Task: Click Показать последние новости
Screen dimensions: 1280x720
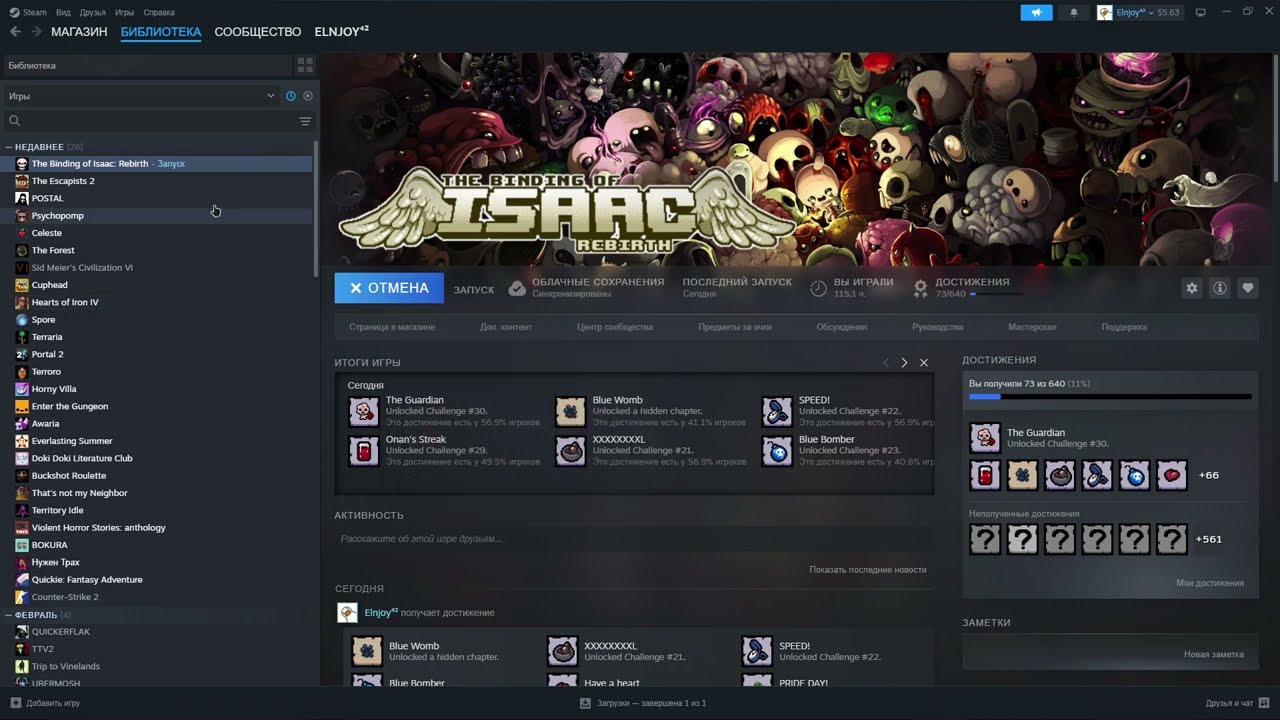Action: [868, 570]
